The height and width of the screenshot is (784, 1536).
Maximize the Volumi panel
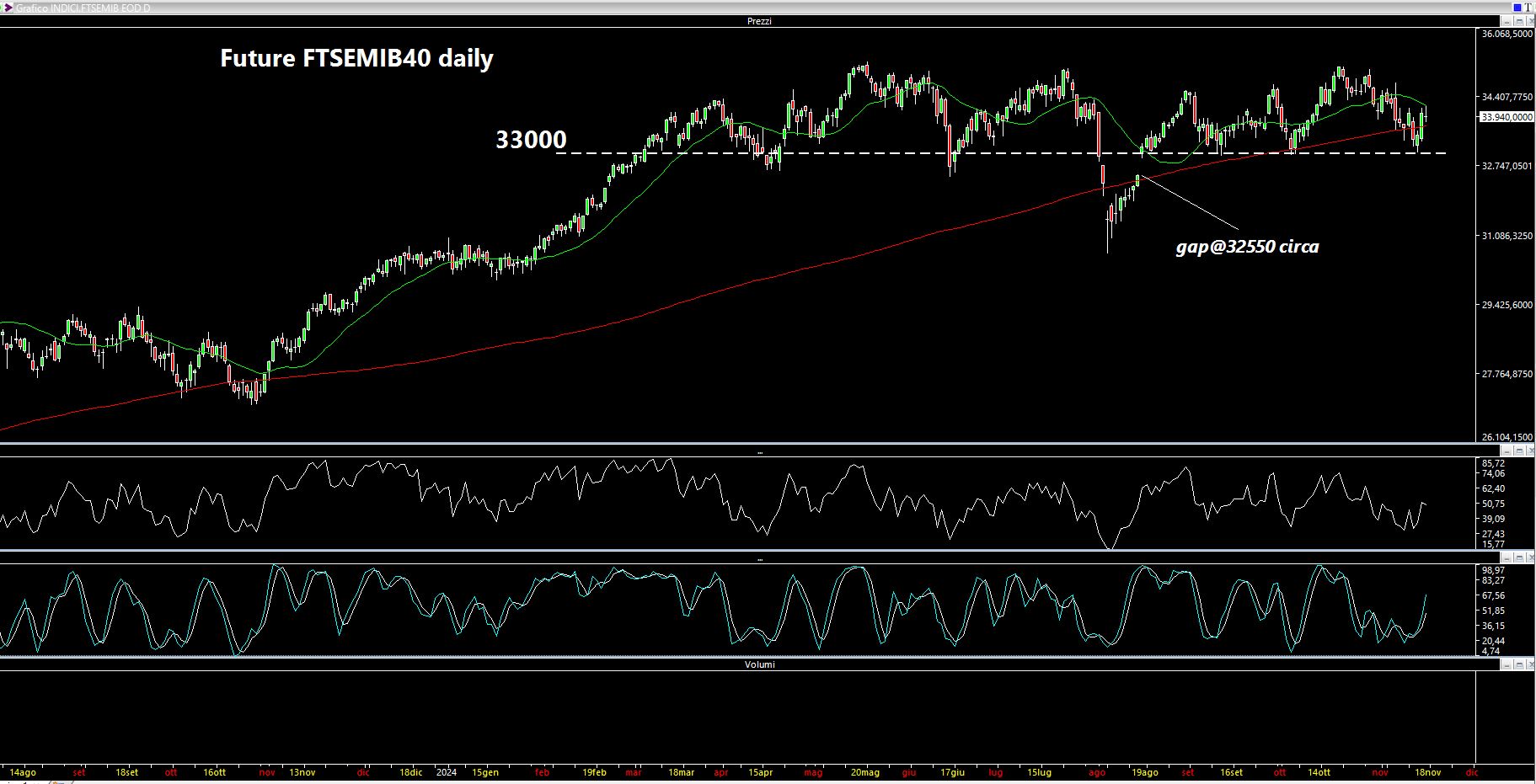[x=1519, y=664]
